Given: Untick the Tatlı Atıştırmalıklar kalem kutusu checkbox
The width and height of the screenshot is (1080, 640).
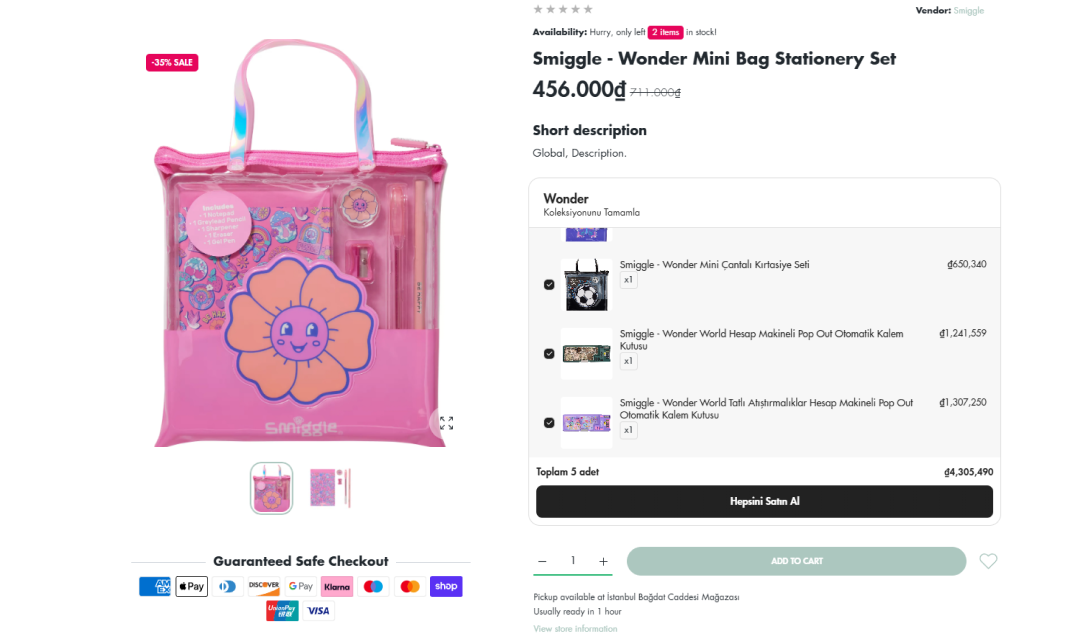Looking at the screenshot, I should click(x=548, y=422).
